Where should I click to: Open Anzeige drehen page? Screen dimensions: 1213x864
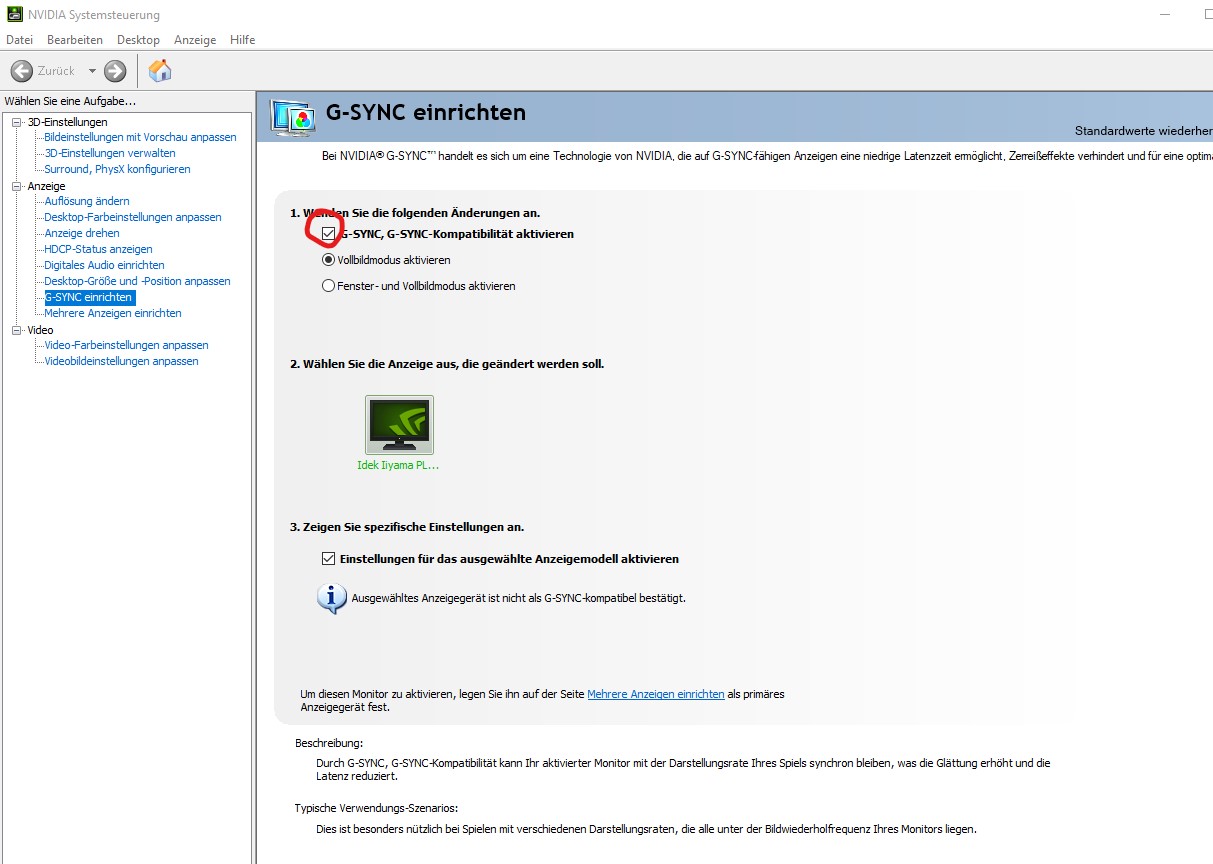[82, 233]
